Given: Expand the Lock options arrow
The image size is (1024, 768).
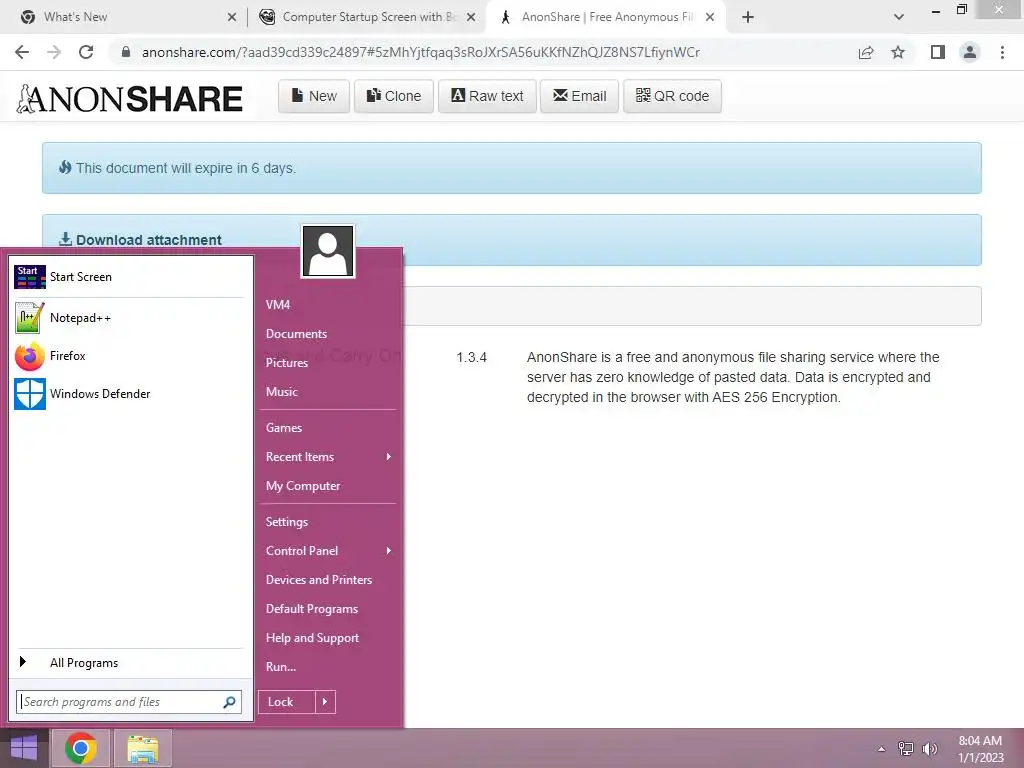Looking at the screenshot, I should tap(325, 702).
